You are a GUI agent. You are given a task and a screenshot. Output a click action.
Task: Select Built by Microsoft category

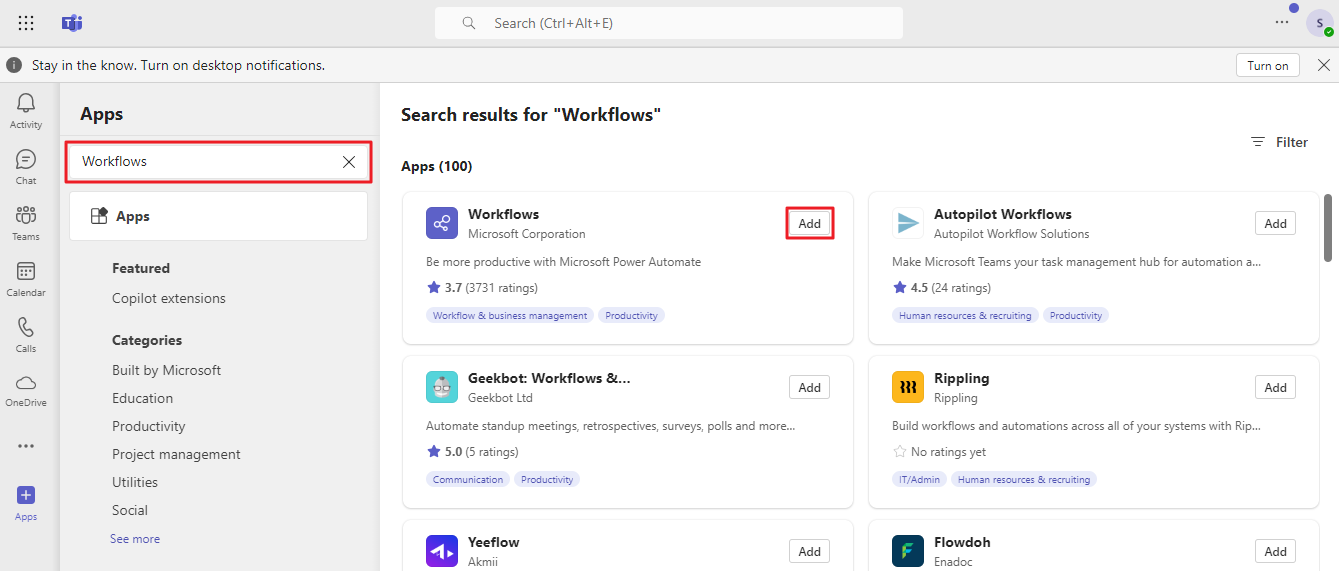166,370
